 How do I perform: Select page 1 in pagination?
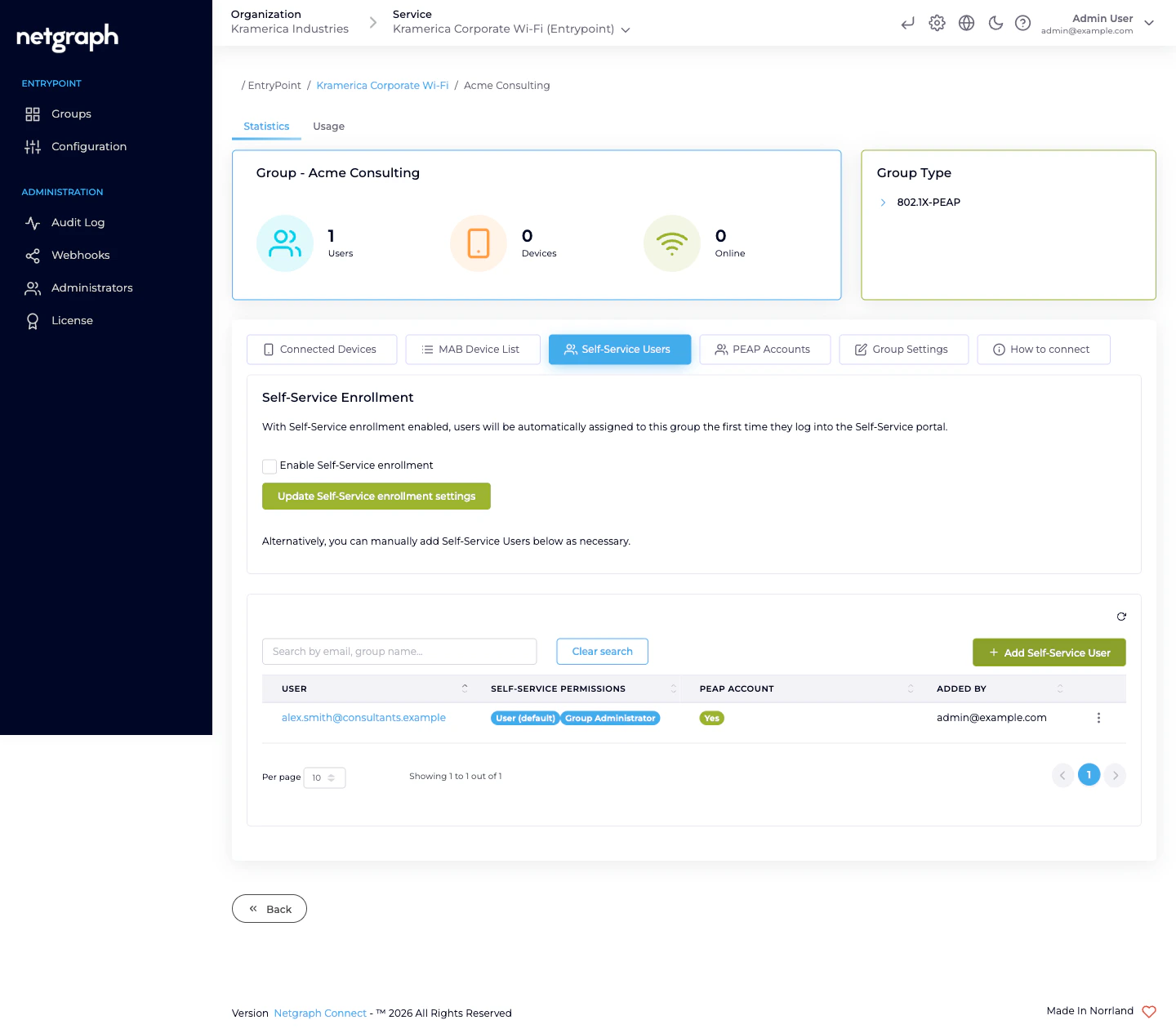pos(1089,775)
